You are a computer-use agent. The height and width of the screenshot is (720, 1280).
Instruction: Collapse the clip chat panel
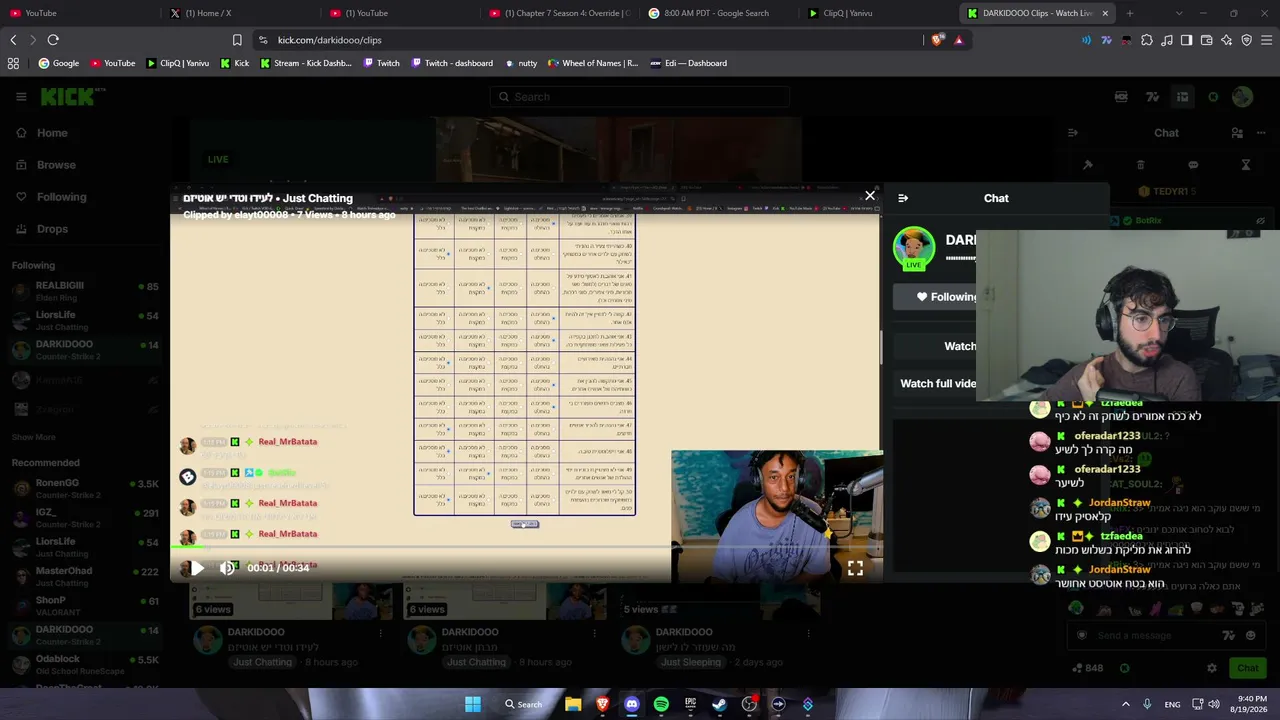[x=903, y=198]
